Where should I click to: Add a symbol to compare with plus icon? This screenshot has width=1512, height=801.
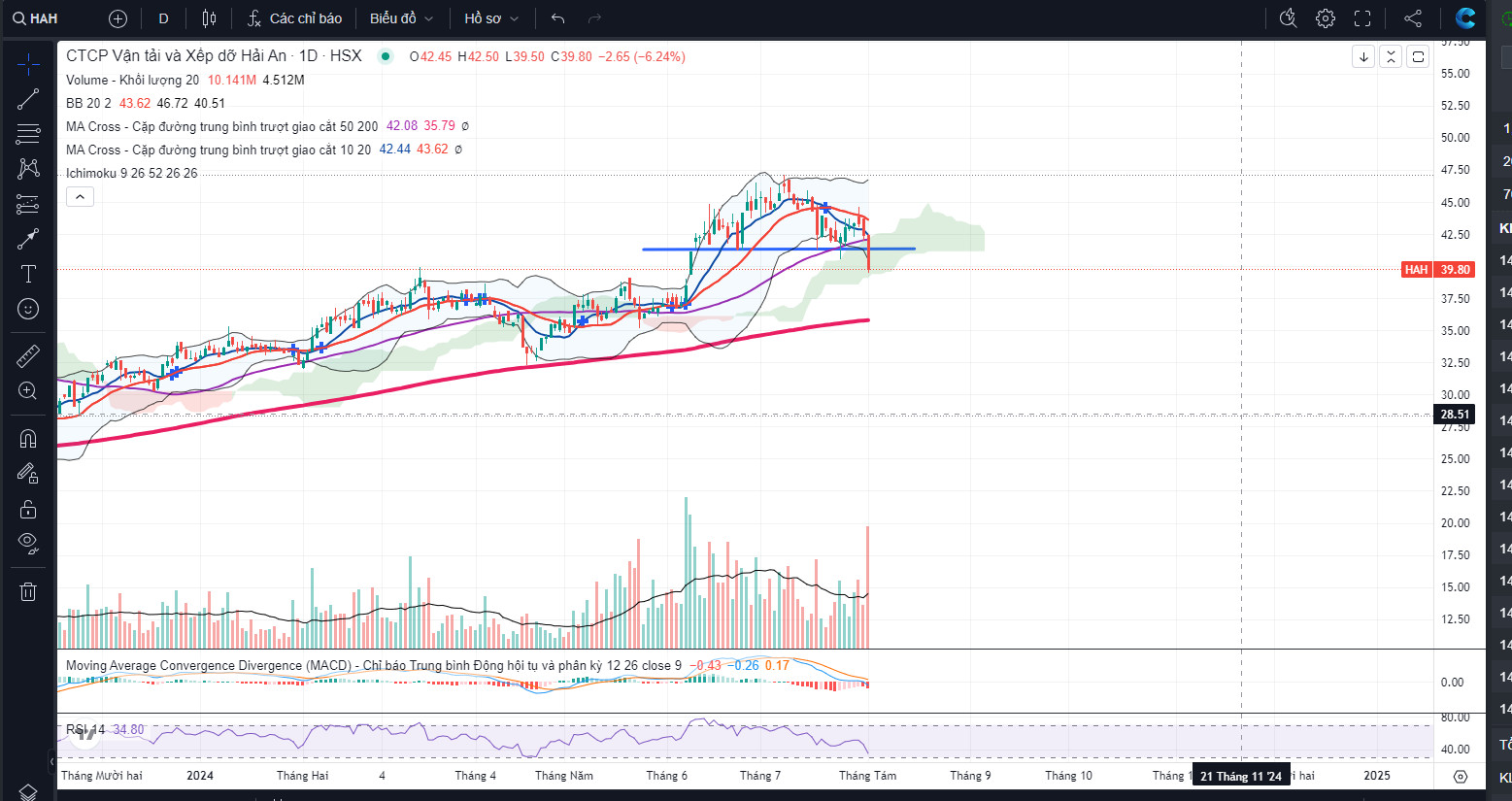pyautogui.click(x=118, y=18)
